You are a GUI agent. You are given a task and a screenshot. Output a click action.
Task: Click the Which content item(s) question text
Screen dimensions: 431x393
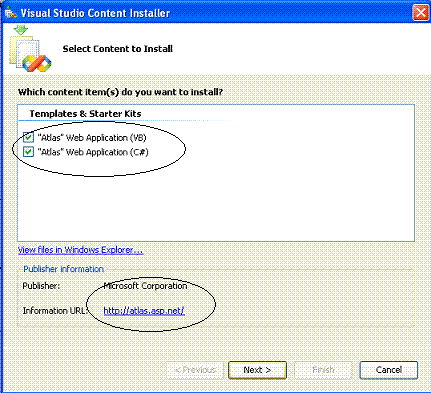(x=120, y=92)
